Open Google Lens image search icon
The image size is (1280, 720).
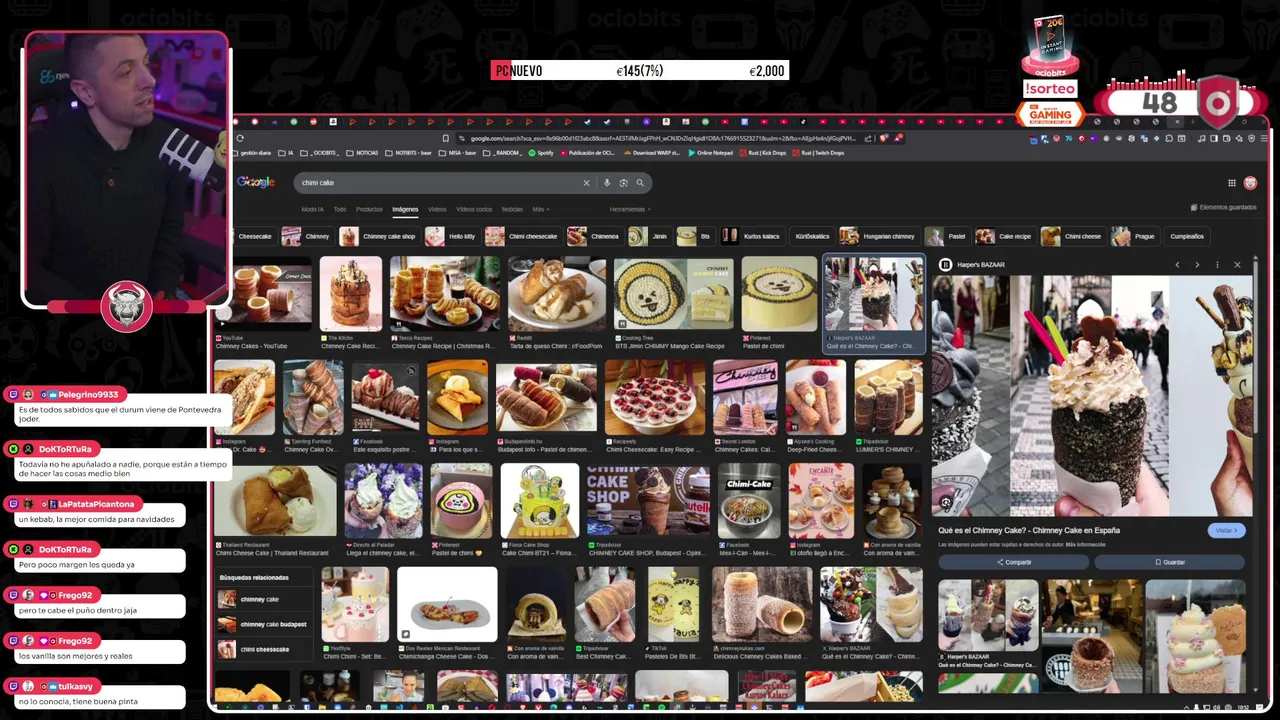coord(623,183)
